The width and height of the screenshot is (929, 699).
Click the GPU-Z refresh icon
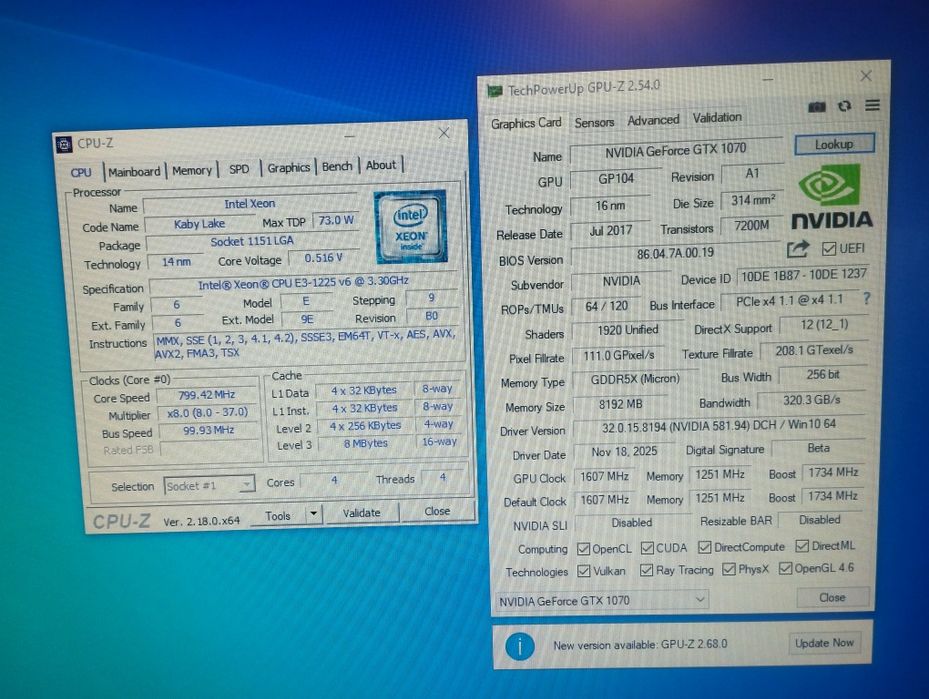[844, 106]
